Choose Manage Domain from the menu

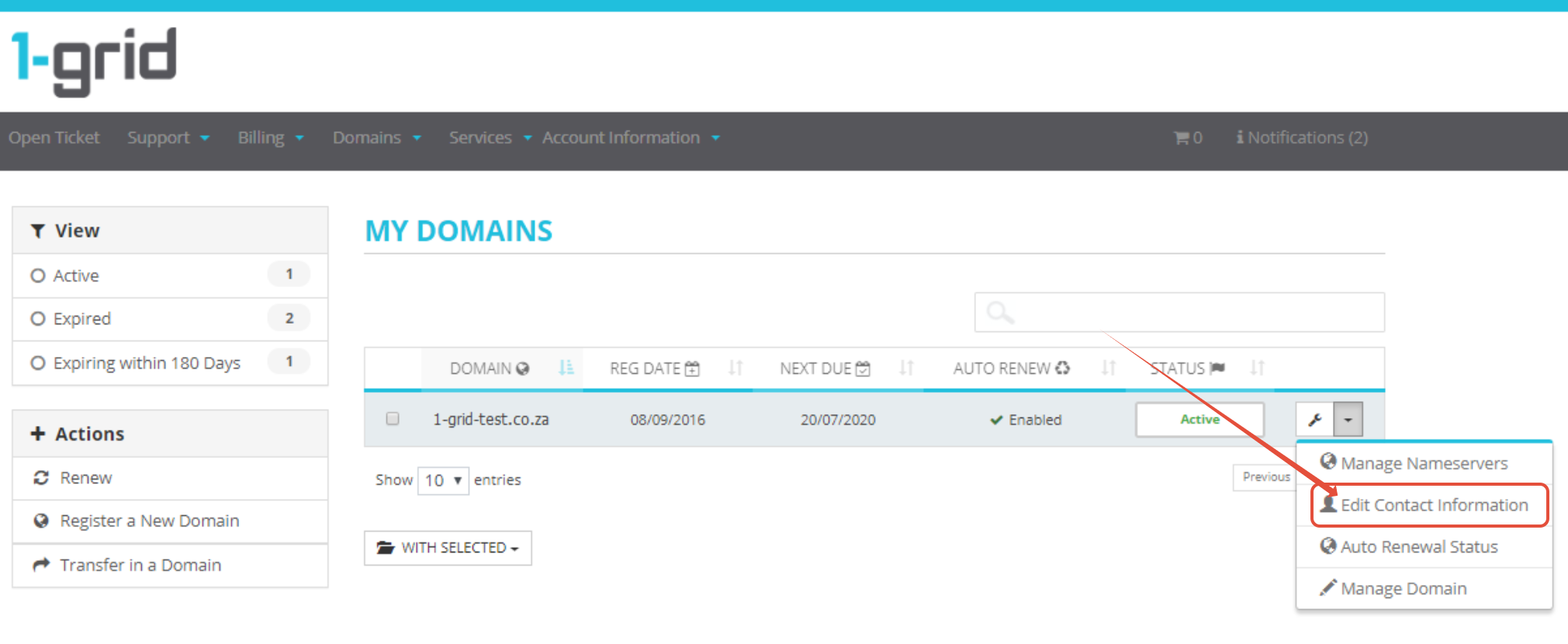[x=1424, y=589]
